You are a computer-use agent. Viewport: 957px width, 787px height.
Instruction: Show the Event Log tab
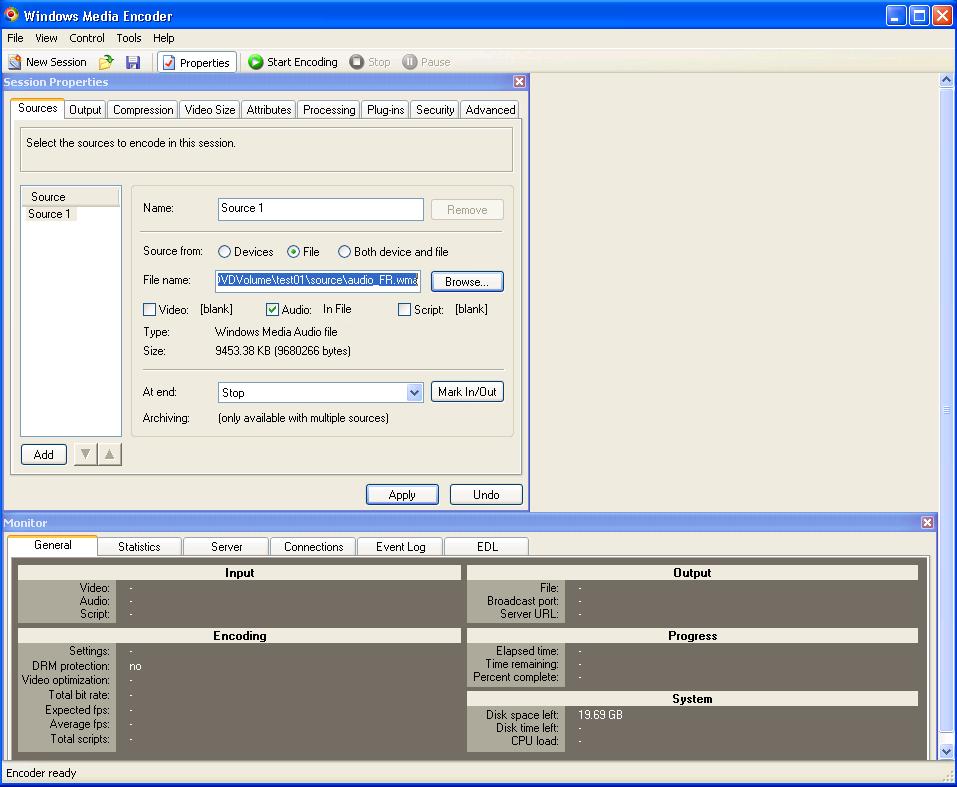[x=400, y=546]
